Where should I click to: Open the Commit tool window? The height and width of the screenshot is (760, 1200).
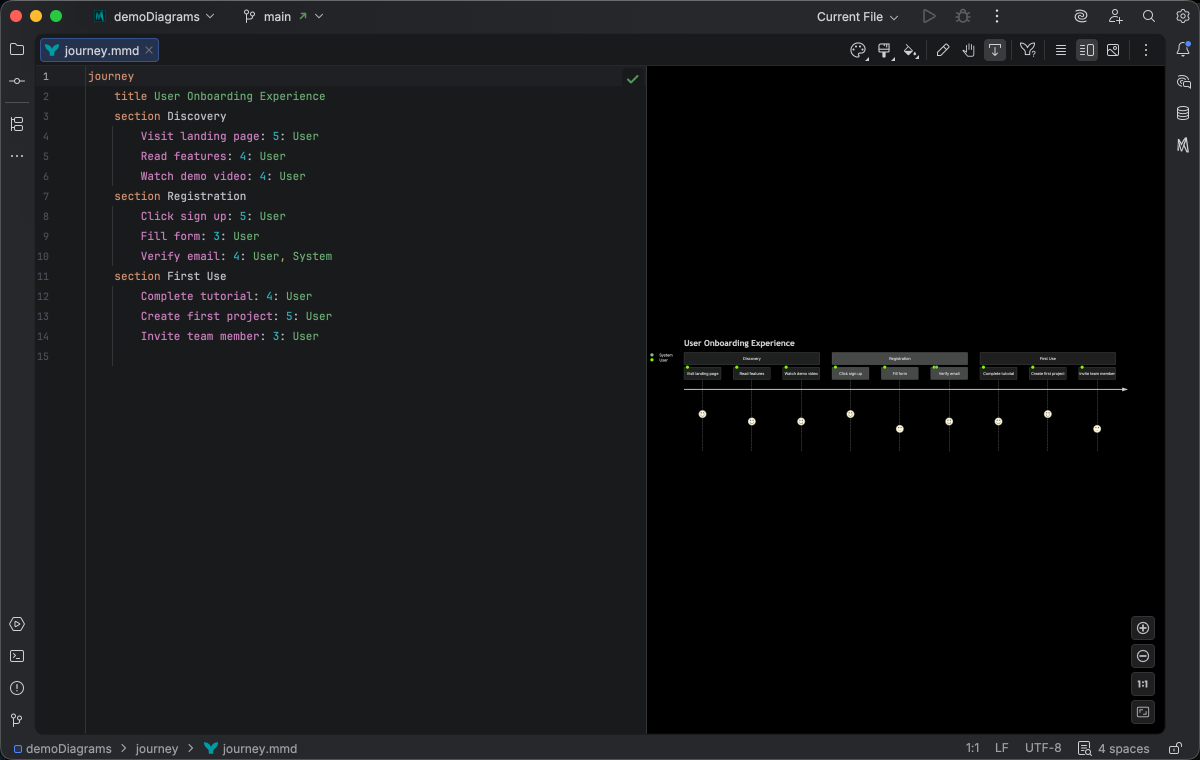point(17,81)
